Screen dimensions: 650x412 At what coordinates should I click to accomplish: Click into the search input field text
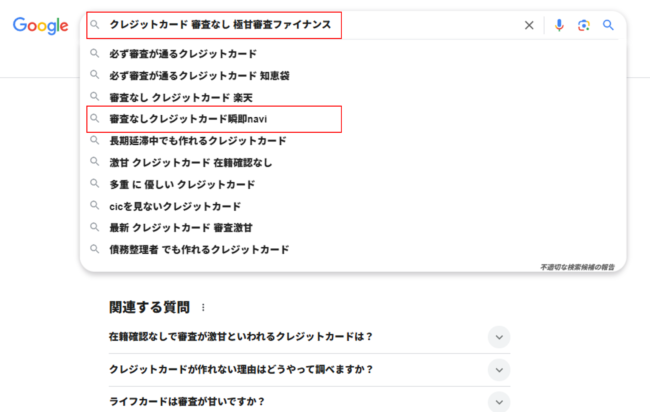coord(220,25)
